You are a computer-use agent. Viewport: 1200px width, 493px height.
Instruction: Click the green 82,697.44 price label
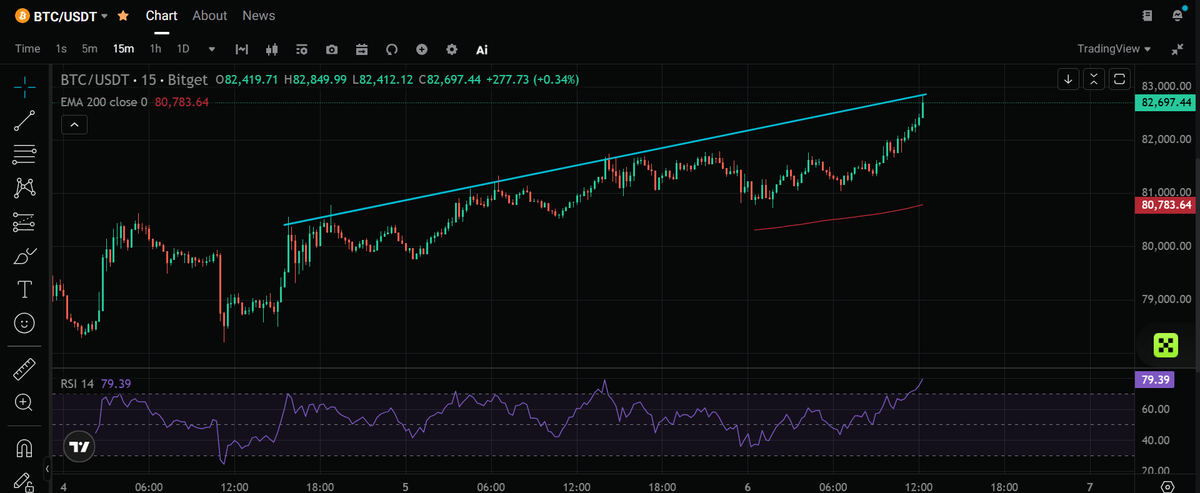tap(1165, 103)
